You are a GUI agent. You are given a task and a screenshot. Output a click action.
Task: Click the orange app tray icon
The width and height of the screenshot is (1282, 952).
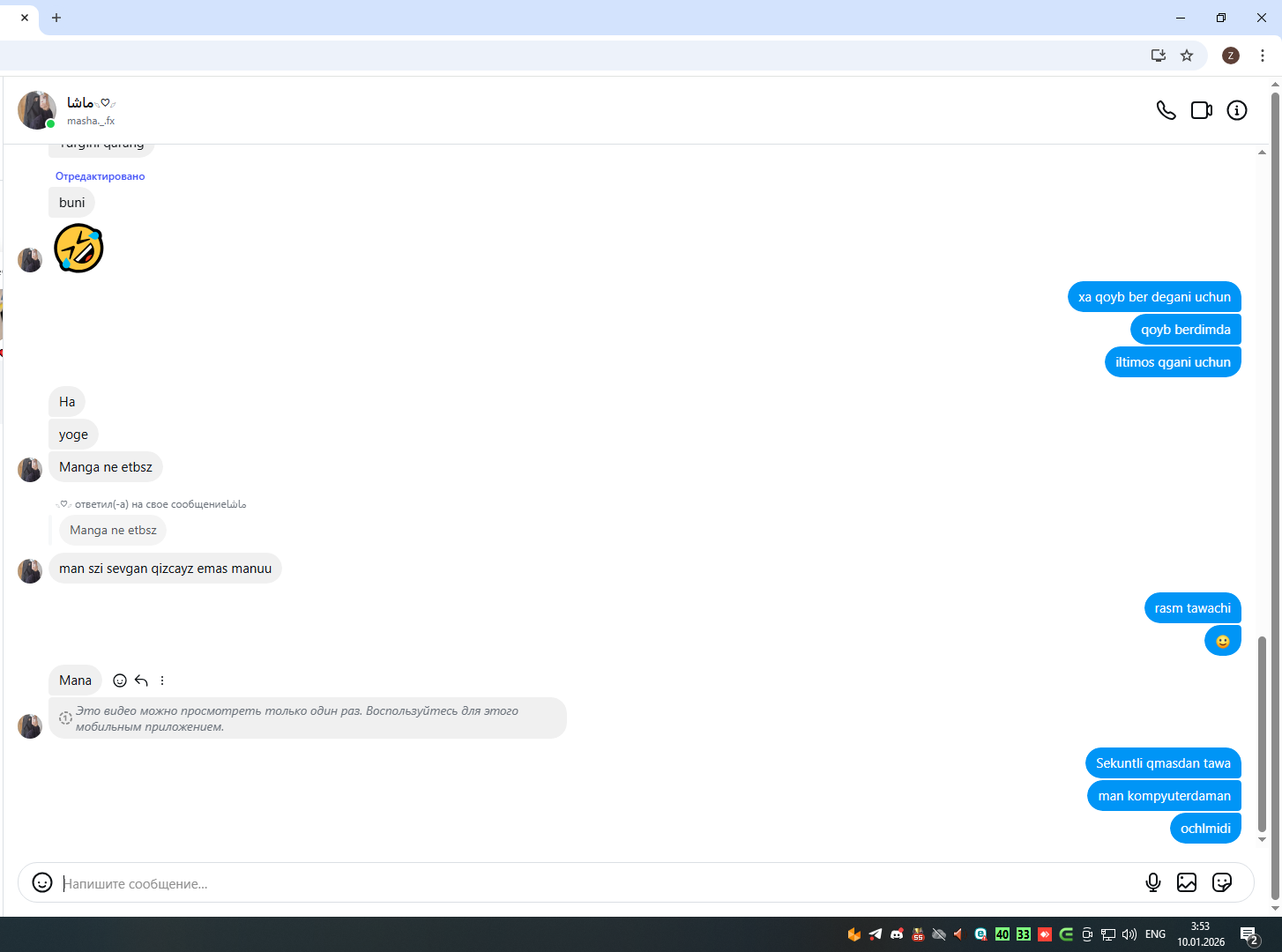pyautogui.click(x=853, y=934)
